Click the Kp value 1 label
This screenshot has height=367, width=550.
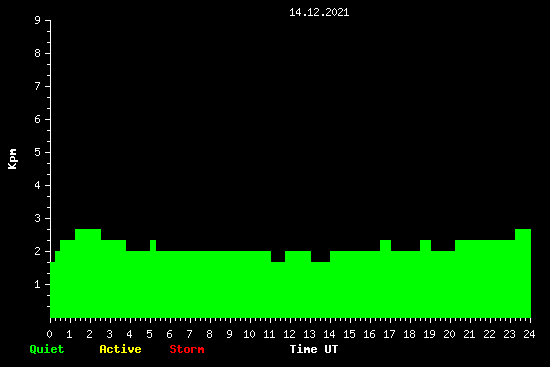tap(38, 284)
